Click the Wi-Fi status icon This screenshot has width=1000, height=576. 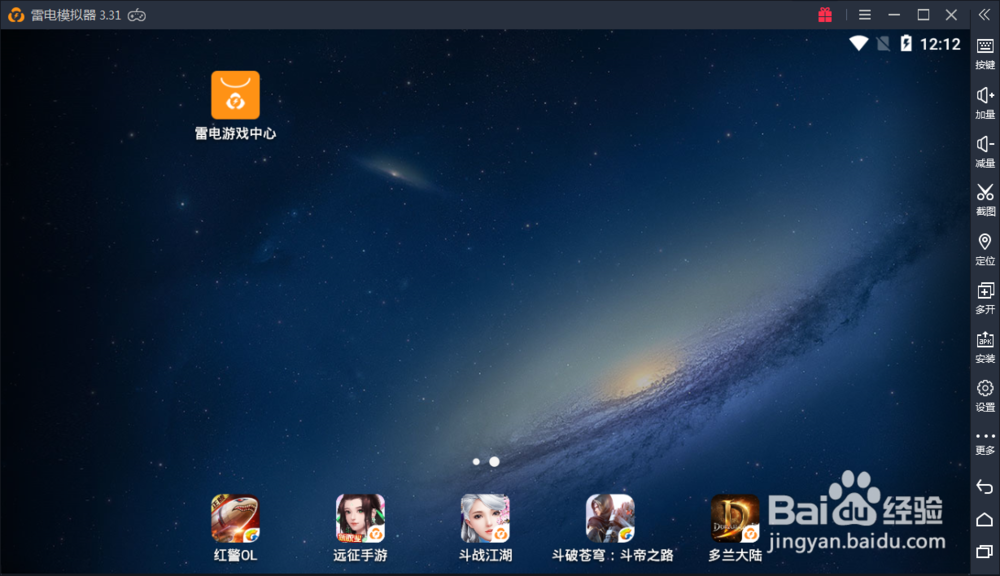point(858,43)
